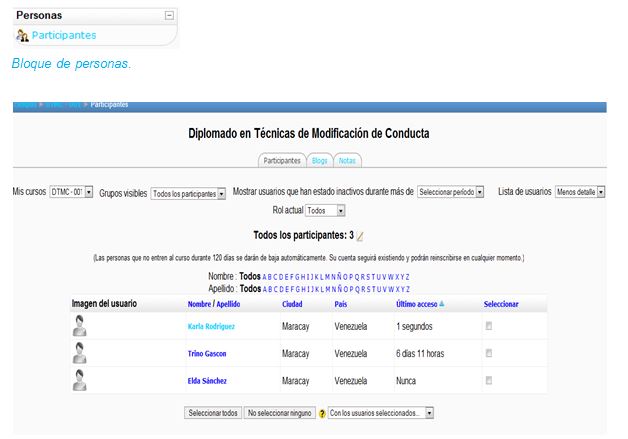
Task: Click Karla Rodríguez's user avatar
Action: pyautogui.click(x=80, y=325)
